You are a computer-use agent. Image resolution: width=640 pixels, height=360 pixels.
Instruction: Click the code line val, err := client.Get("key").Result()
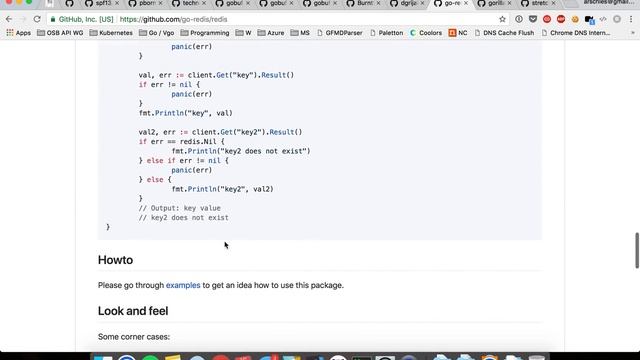pyautogui.click(x=216, y=75)
